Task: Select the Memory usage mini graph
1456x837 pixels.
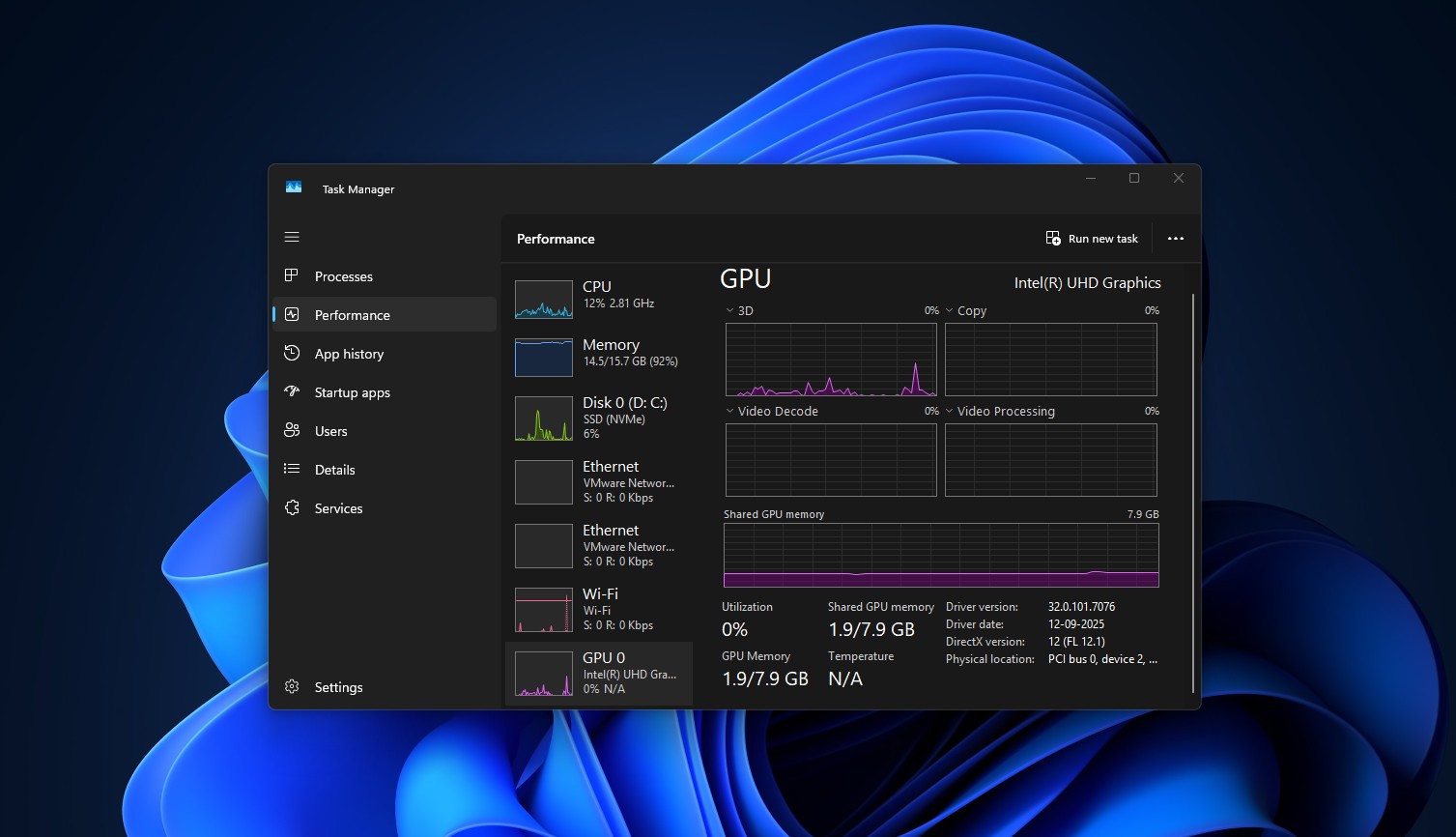Action: tap(544, 358)
